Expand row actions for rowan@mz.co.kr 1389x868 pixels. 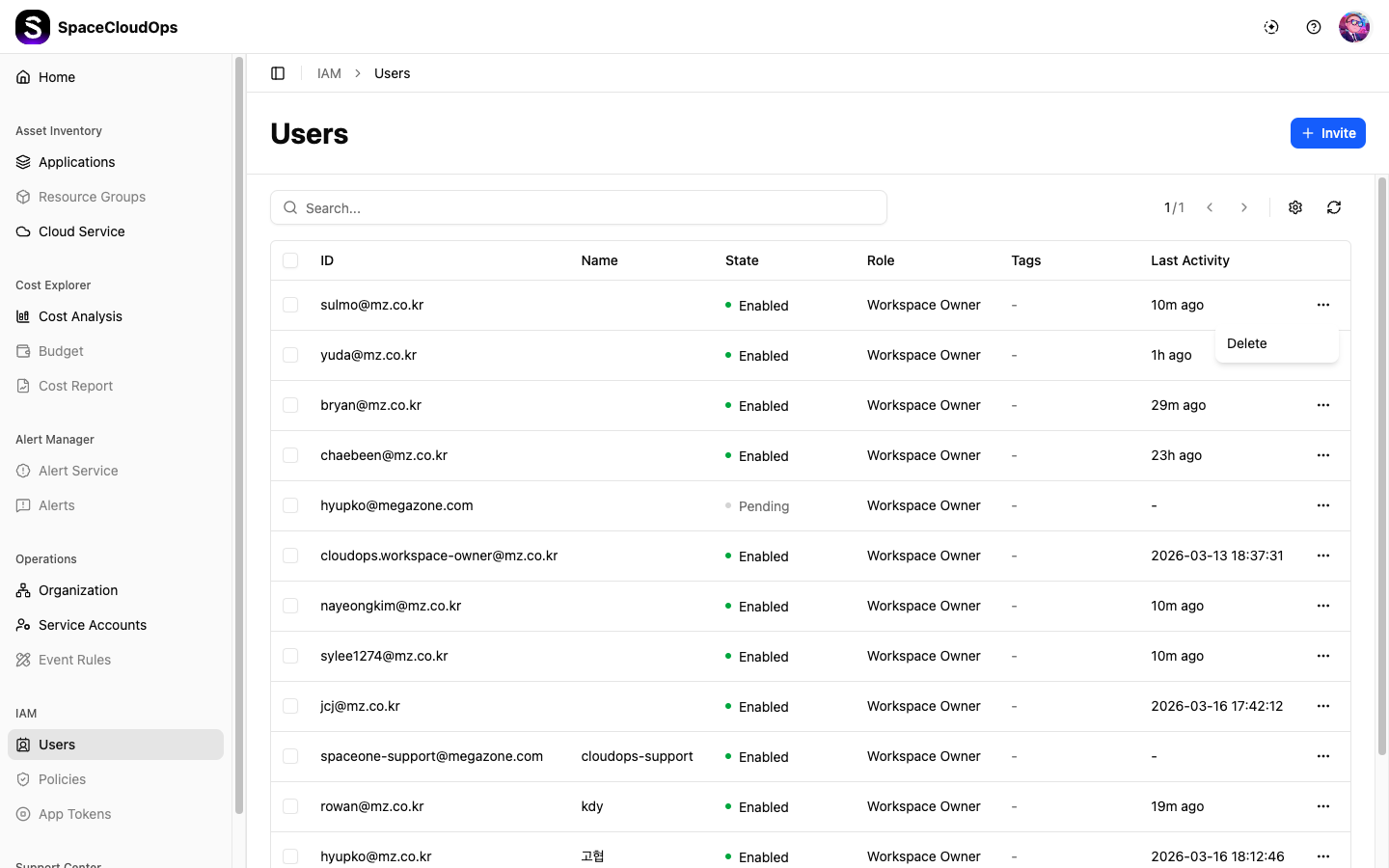[1323, 806]
